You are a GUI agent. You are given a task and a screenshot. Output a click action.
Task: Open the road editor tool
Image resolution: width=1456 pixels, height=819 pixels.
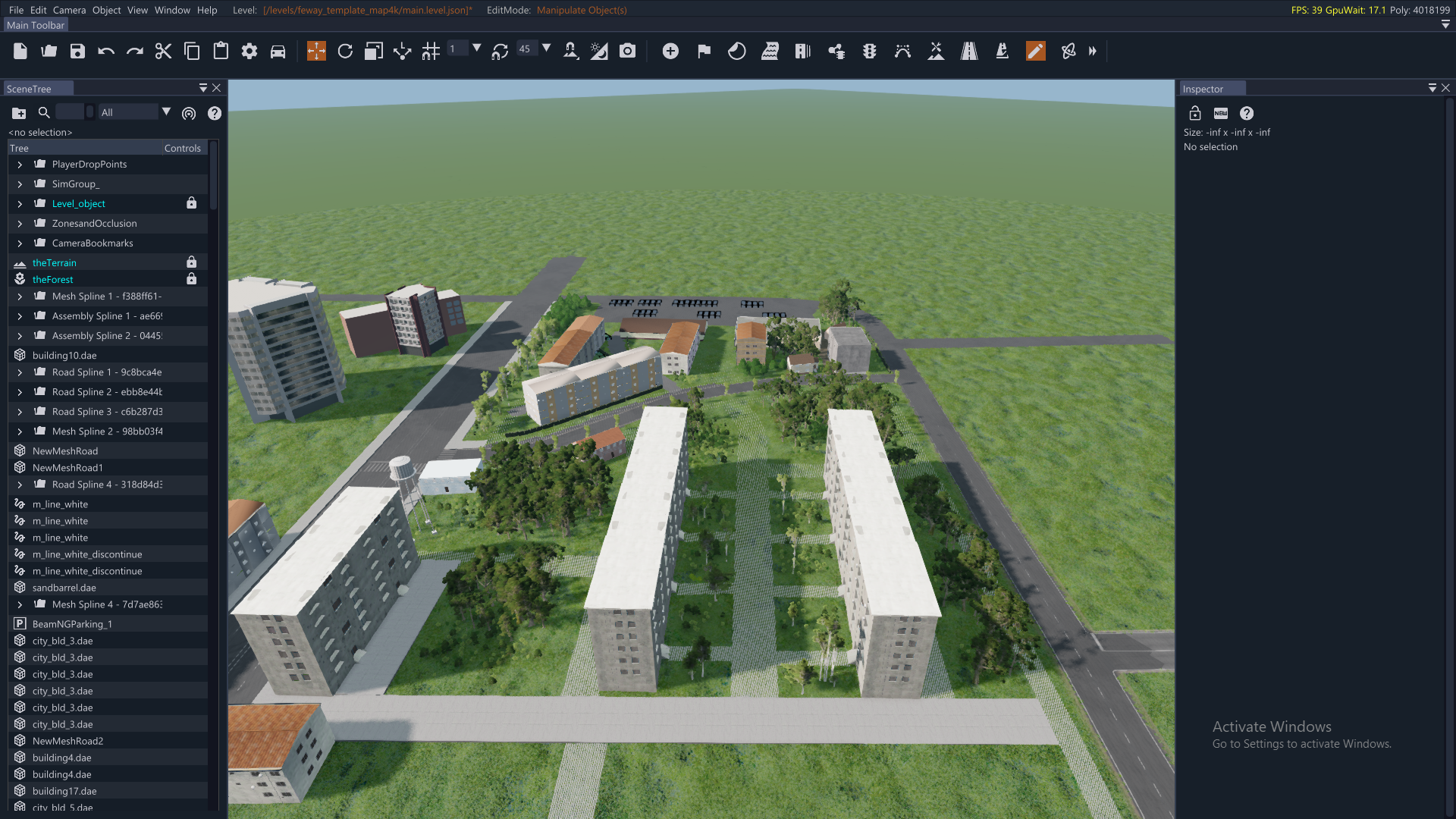click(969, 51)
